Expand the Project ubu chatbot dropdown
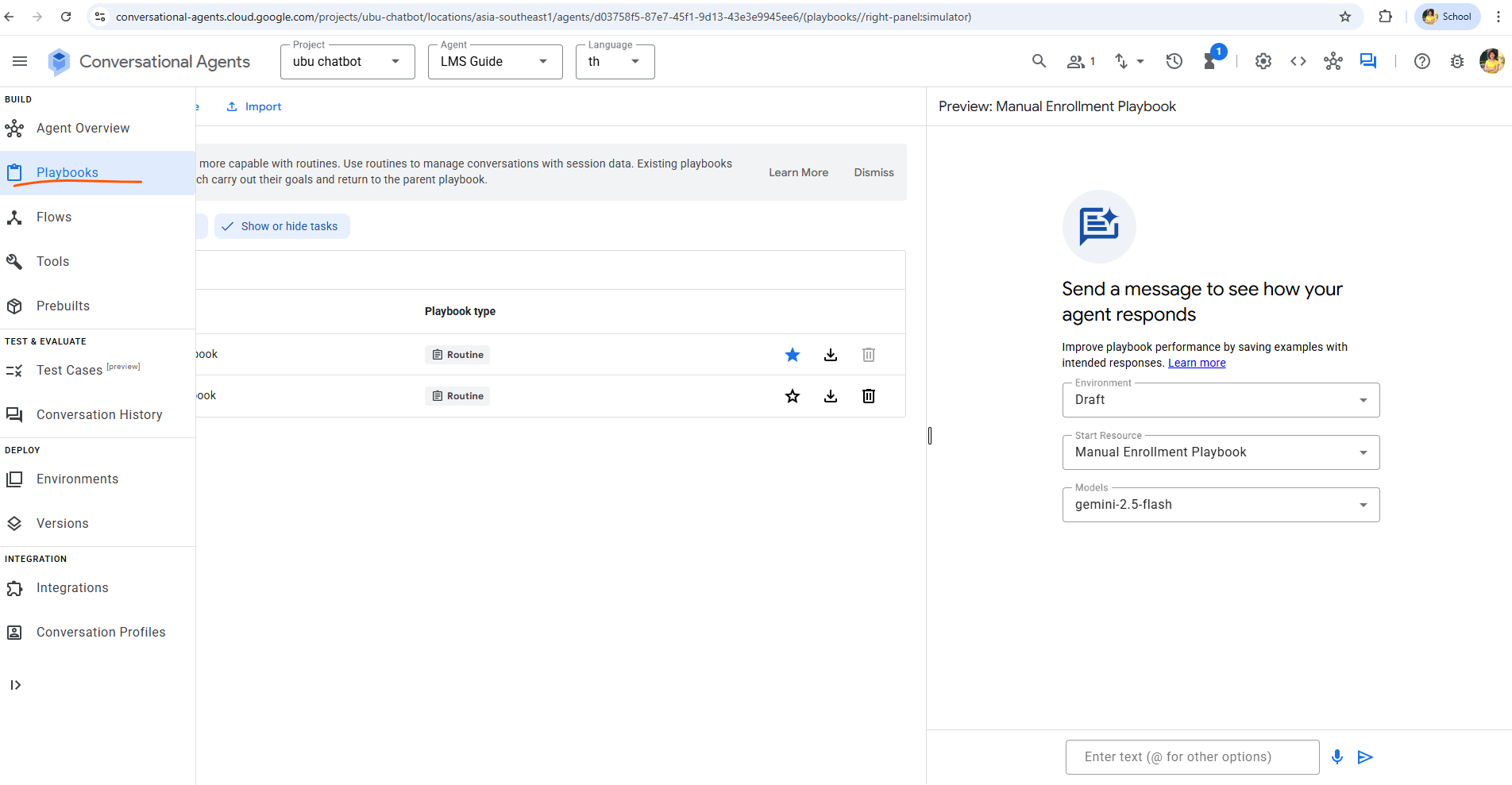This screenshot has width=1512, height=785. (x=347, y=62)
